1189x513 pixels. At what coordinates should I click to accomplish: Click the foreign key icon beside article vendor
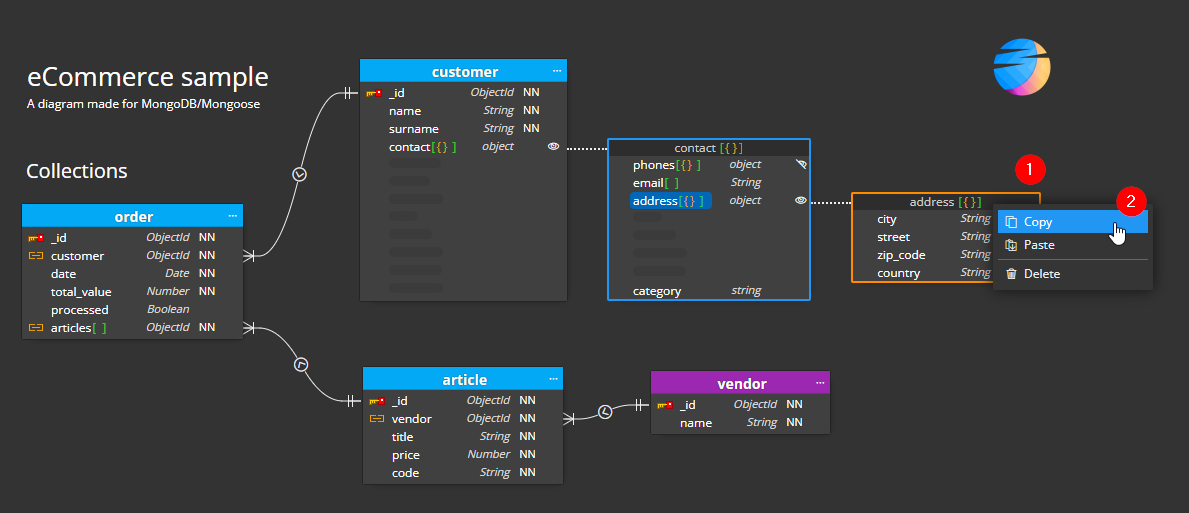[377, 419]
